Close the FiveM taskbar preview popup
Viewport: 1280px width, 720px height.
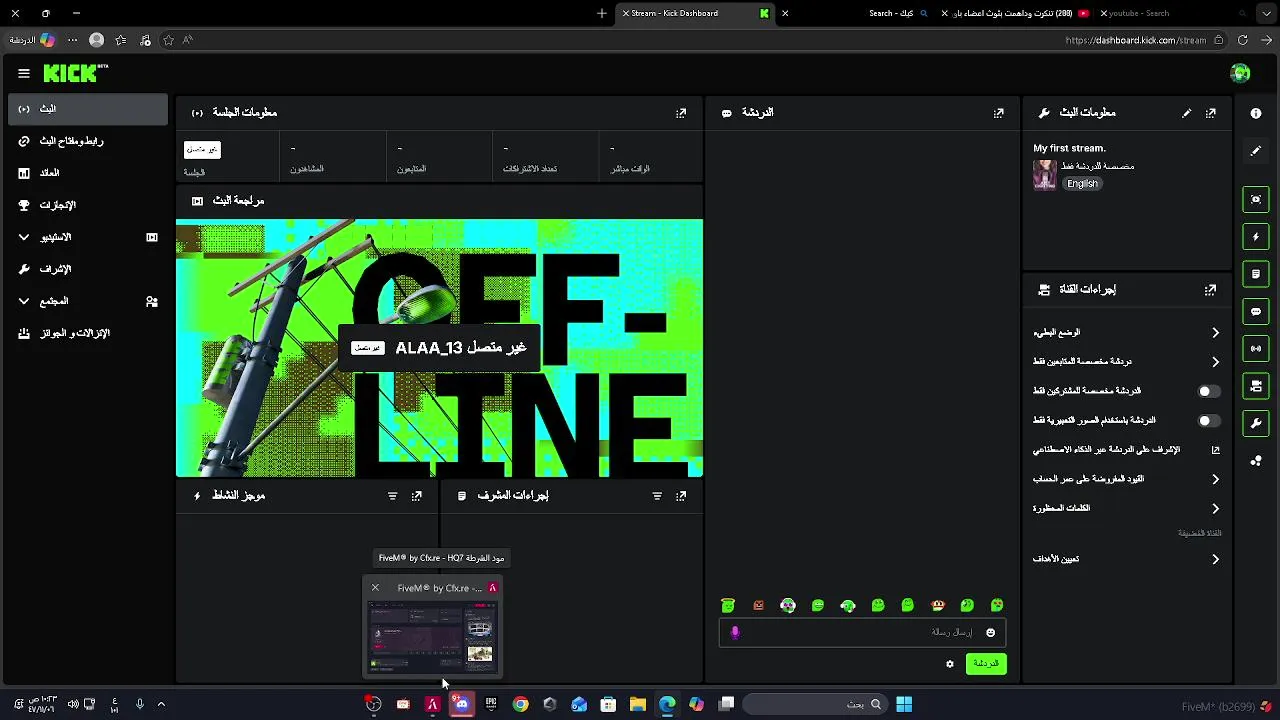375,588
